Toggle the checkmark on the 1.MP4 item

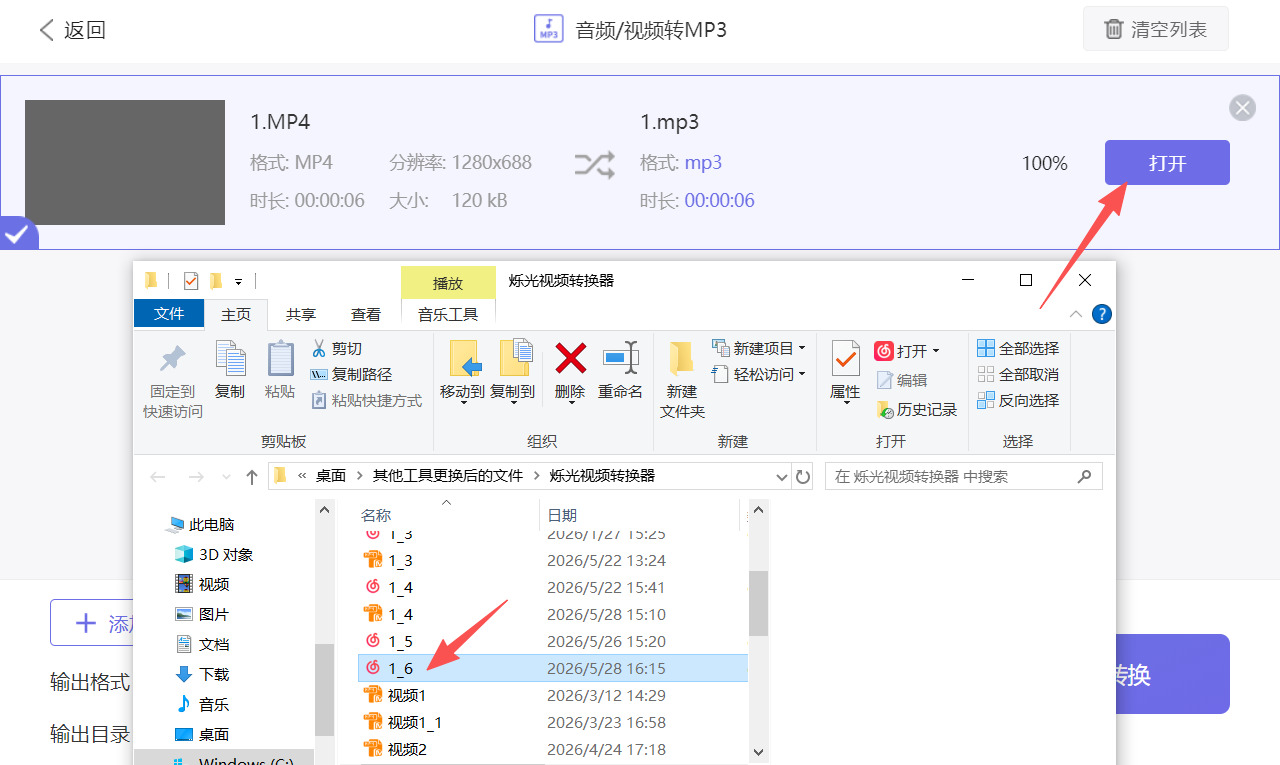pyautogui.click(x=16, y=234)
